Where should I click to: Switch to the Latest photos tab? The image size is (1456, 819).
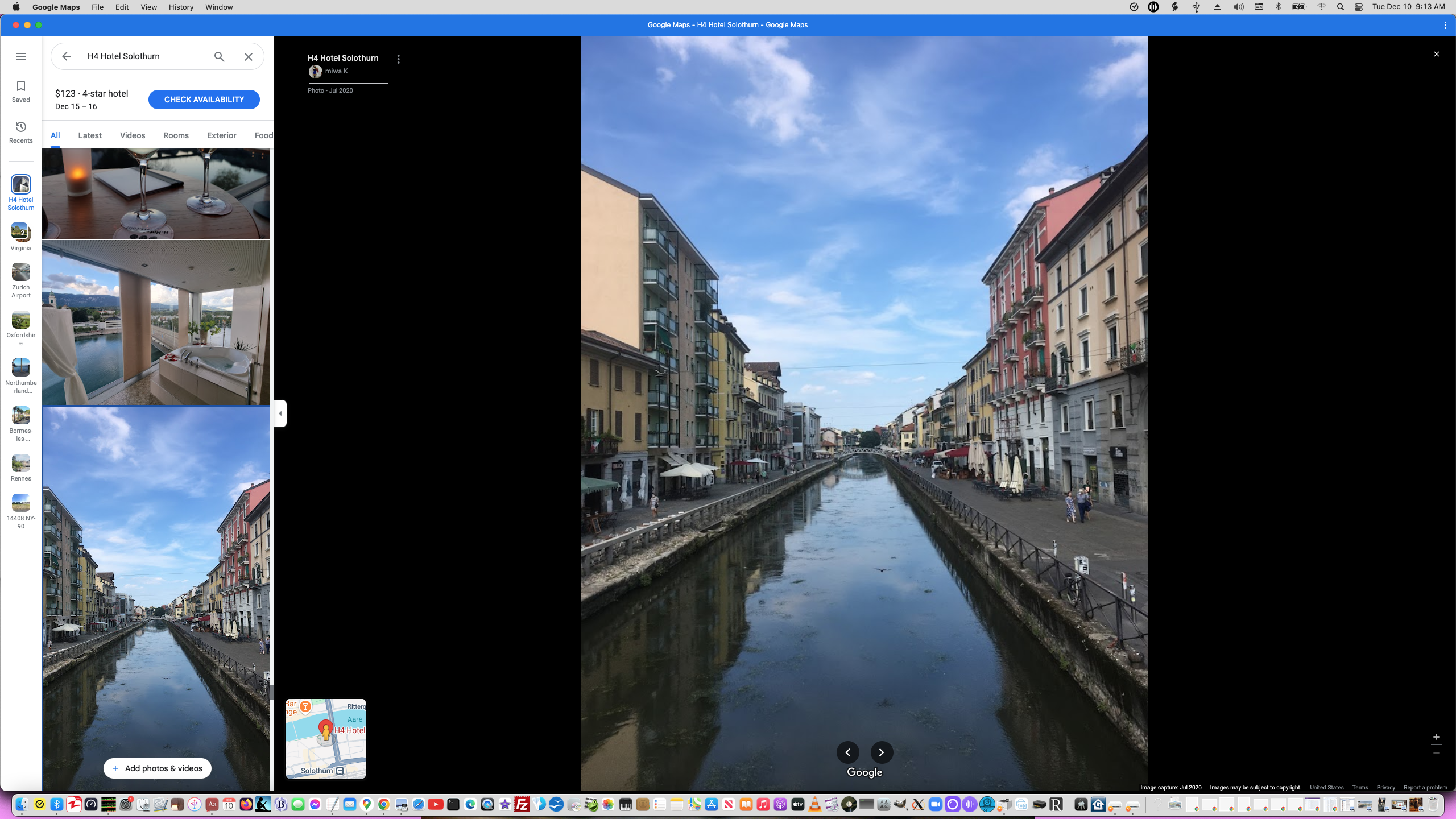pyautogui.click(x=90, y=135)
